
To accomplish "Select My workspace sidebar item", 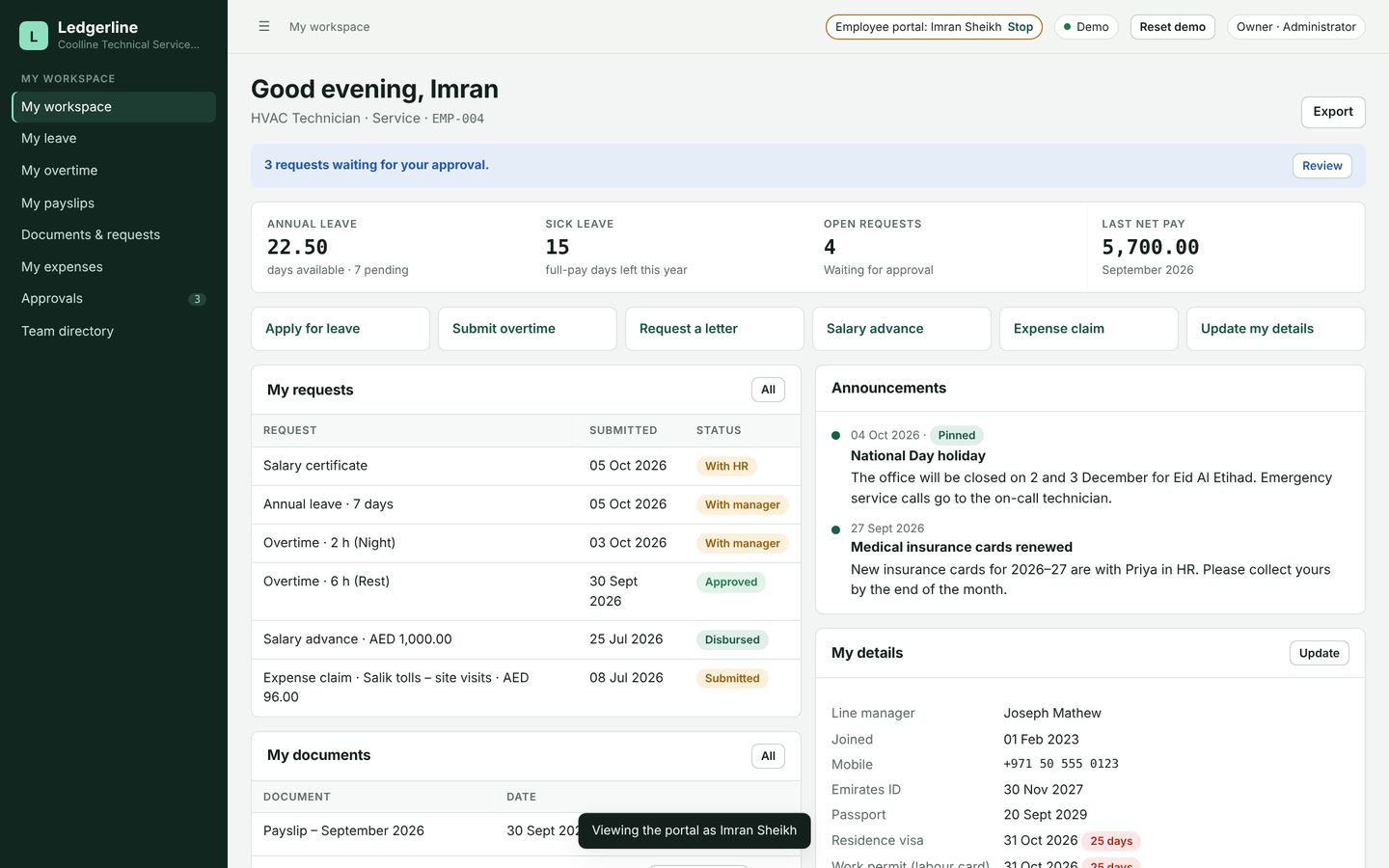I will point(114,107).
